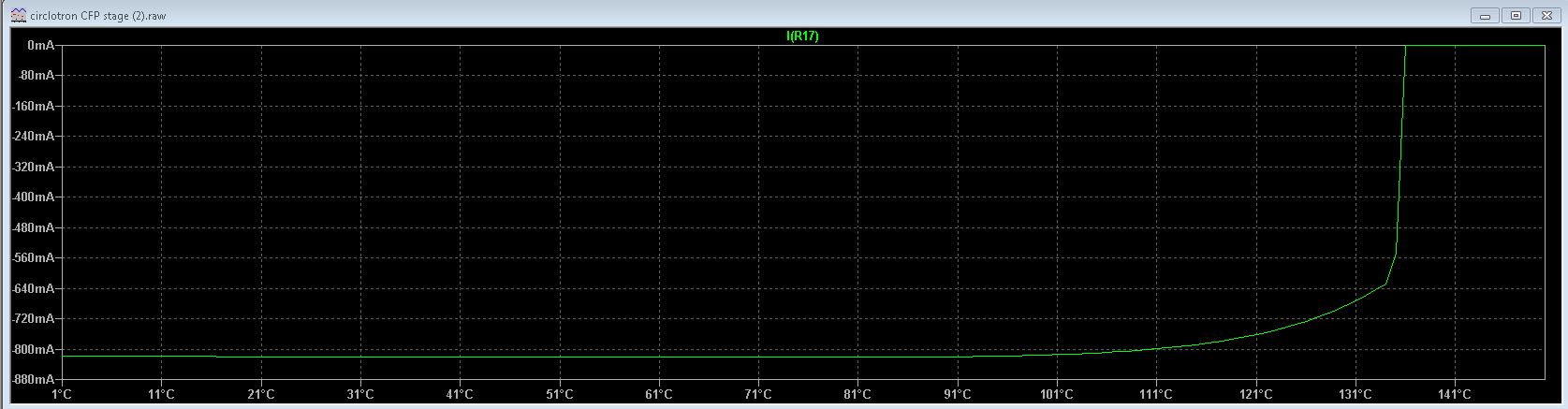Click the -160mA vertical axis label

pyautogui.click(x=34, y=106)
